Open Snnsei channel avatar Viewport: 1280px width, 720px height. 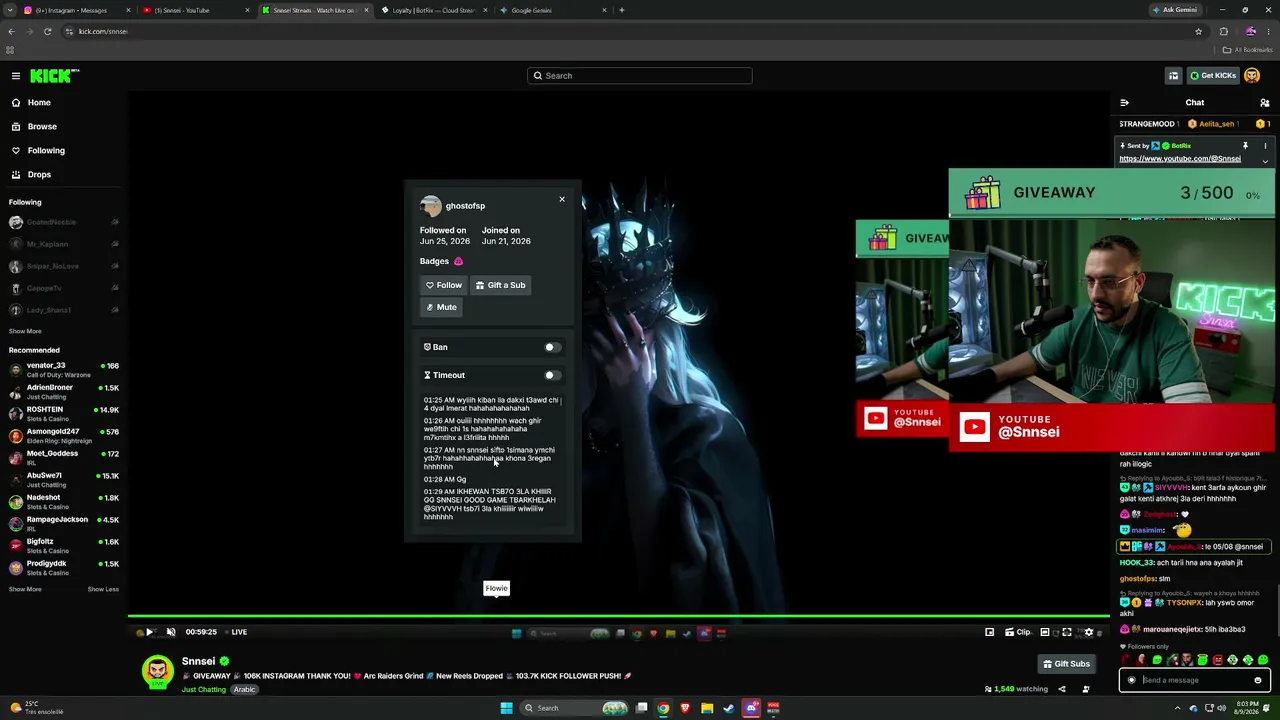(157, 671)
